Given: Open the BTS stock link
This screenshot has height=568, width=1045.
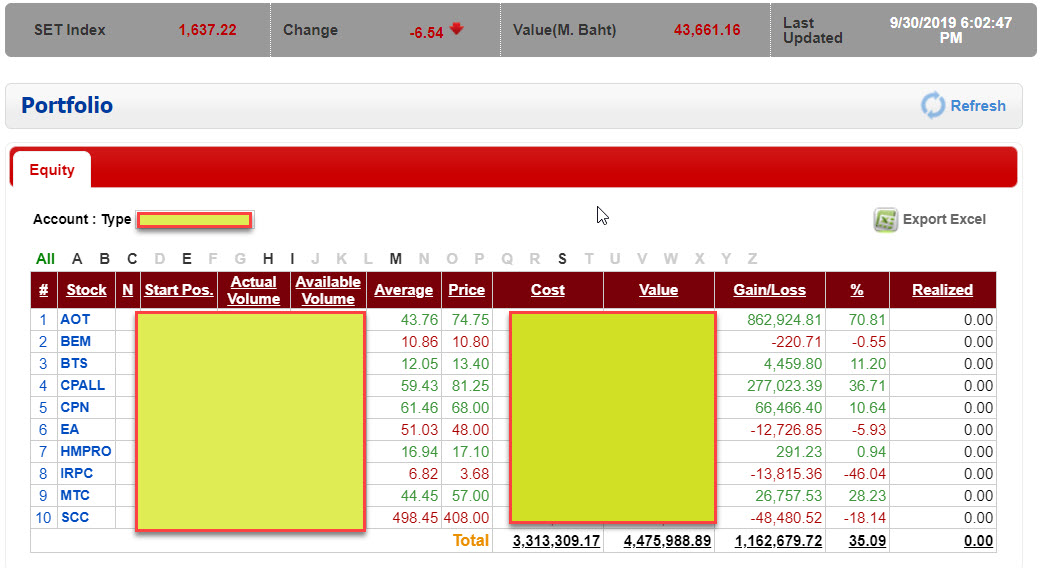Looking at the screenshot, I should 74,363.
